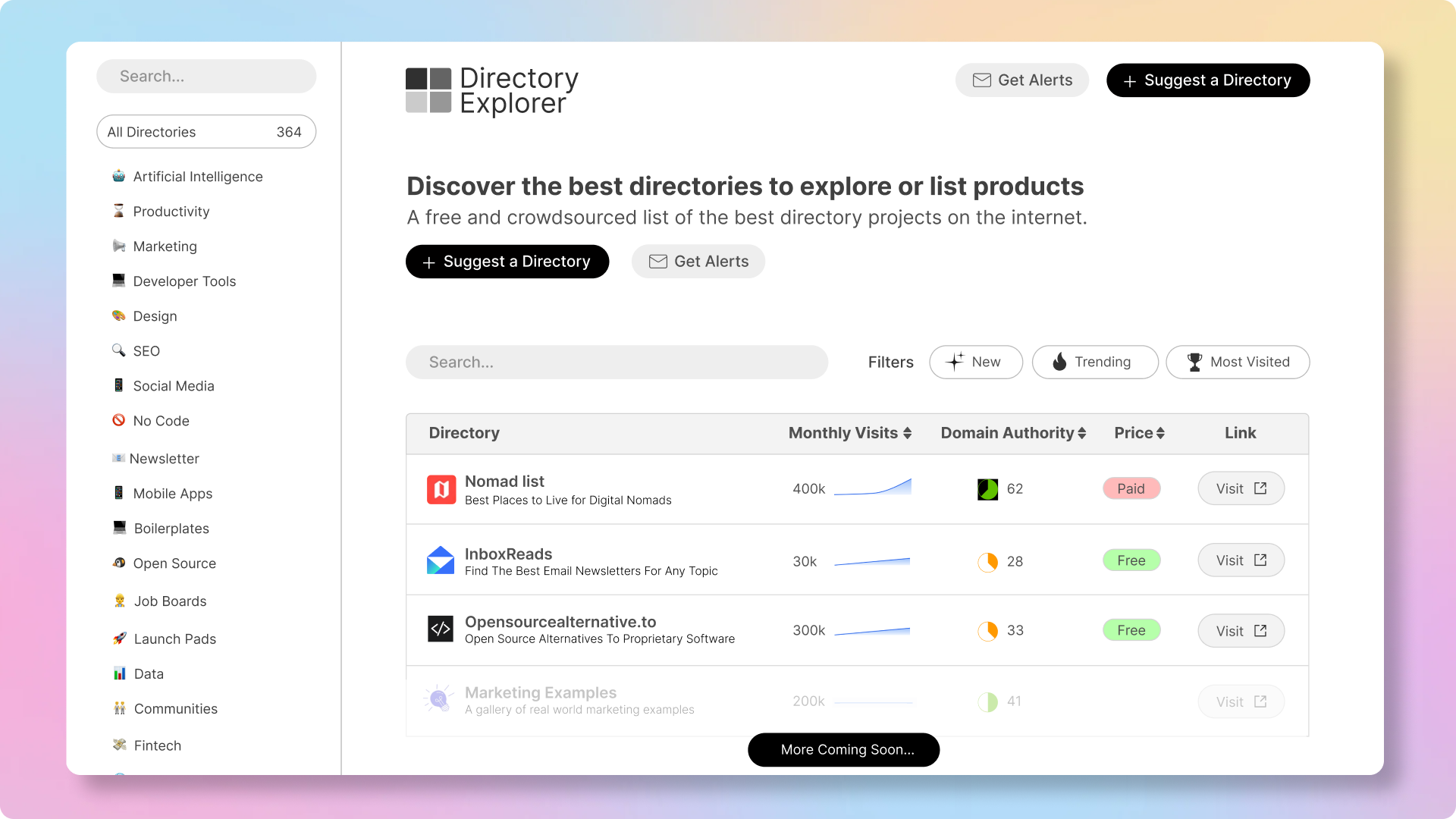The width and height of the screenshot is (1456, 819).
Task: Open the Artificial Intelligence category
Action: pyautogui.click(x=198, y=177)
